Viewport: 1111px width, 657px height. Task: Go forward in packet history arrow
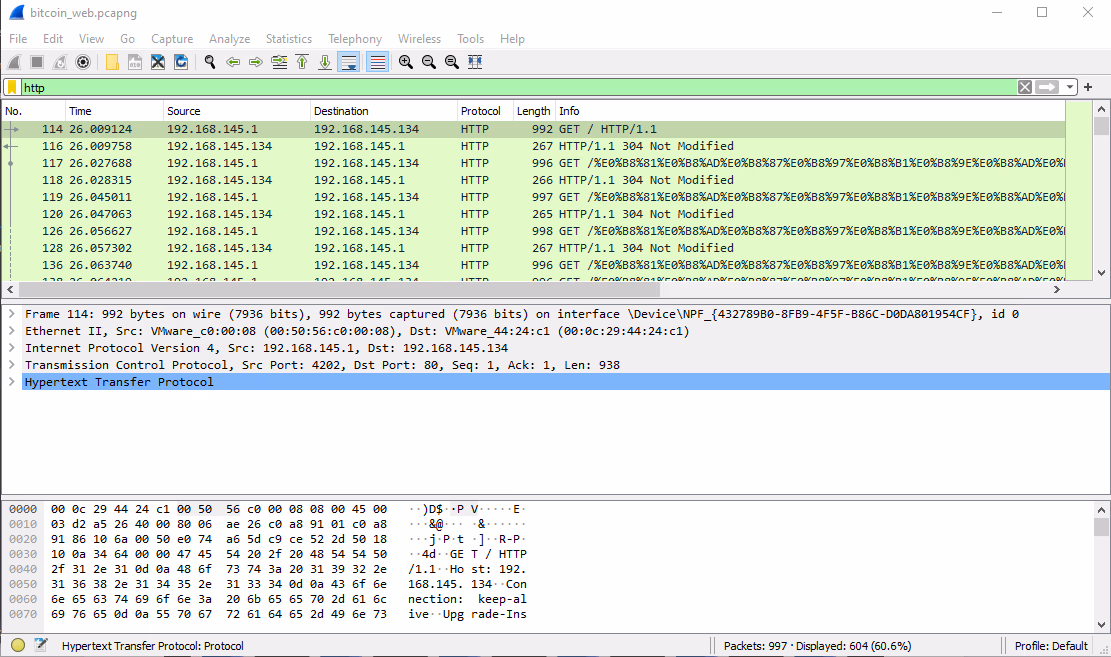pyautogui.click(x=256, y=62)
